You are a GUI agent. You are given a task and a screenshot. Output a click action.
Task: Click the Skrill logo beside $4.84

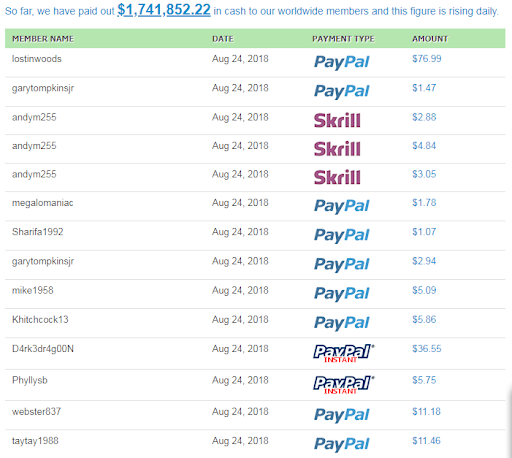pos(337,149)
